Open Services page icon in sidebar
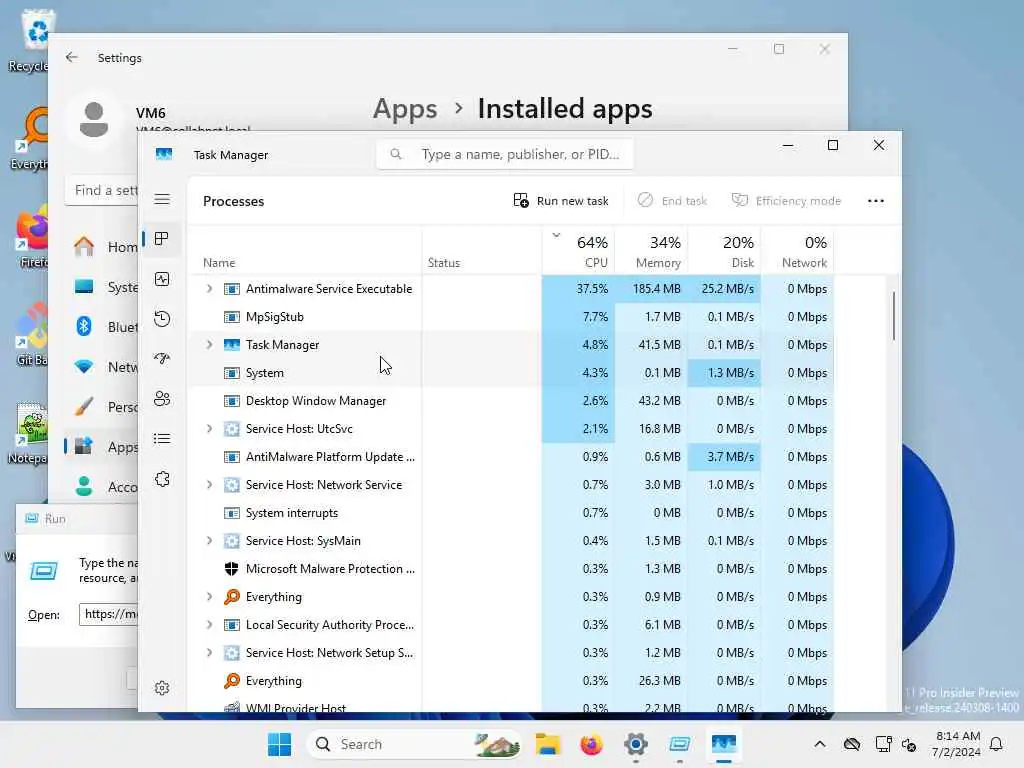 tap(162, 479)
